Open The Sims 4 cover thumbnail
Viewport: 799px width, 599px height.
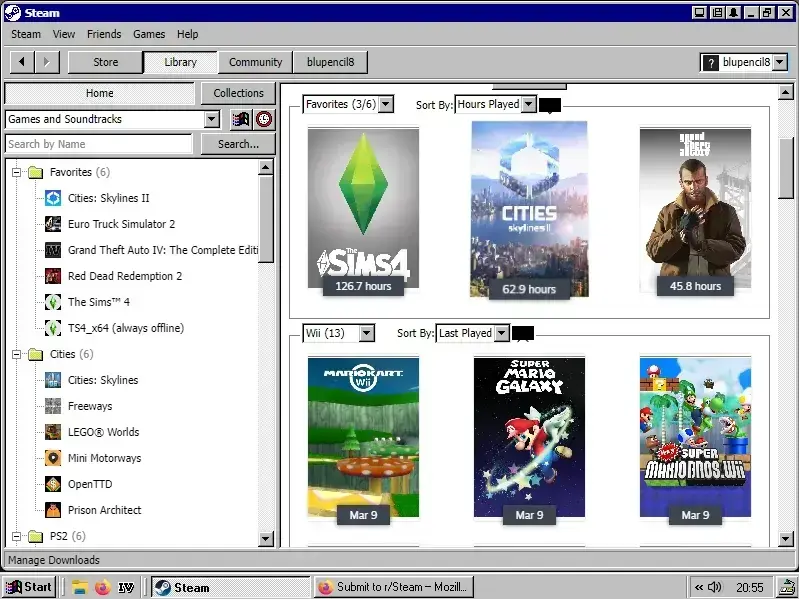(363, 209)
